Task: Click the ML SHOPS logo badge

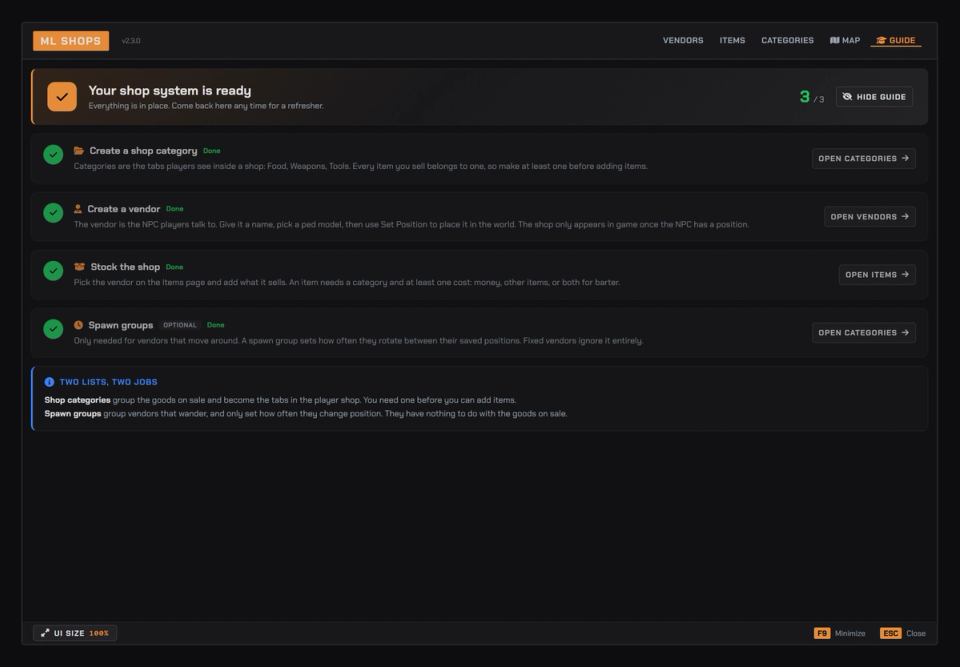Action: pyautogui.click(x=71, y=41)
